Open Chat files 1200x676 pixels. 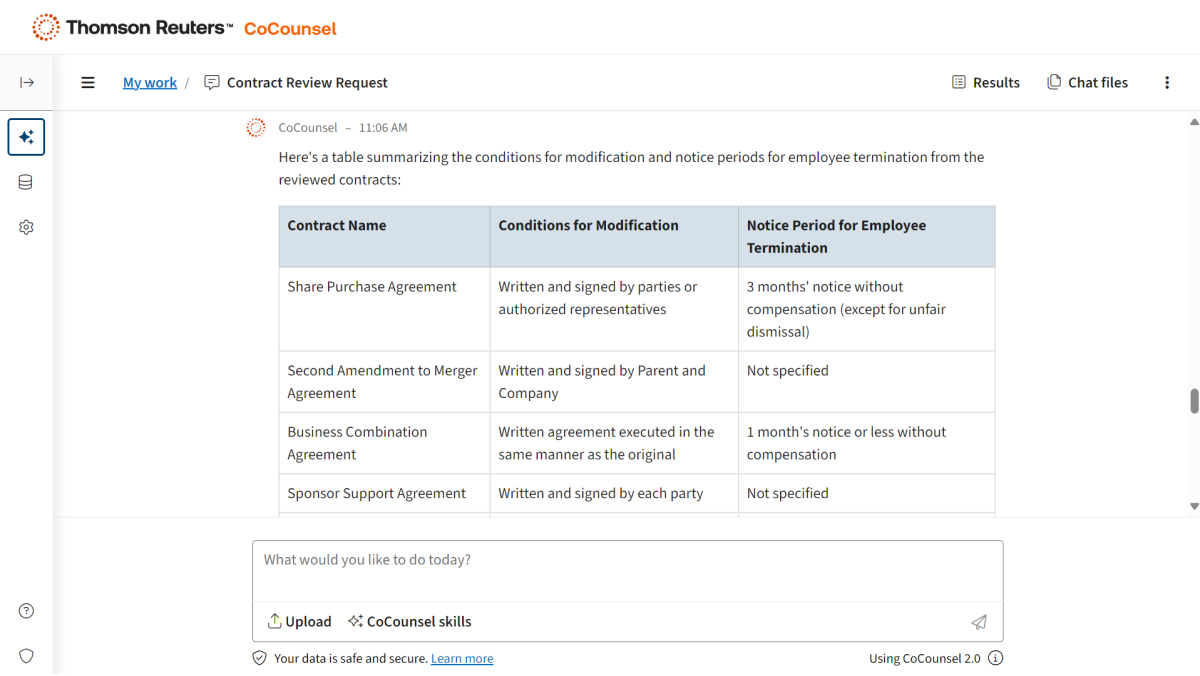pyautogui.click(x=1087, y=83)
